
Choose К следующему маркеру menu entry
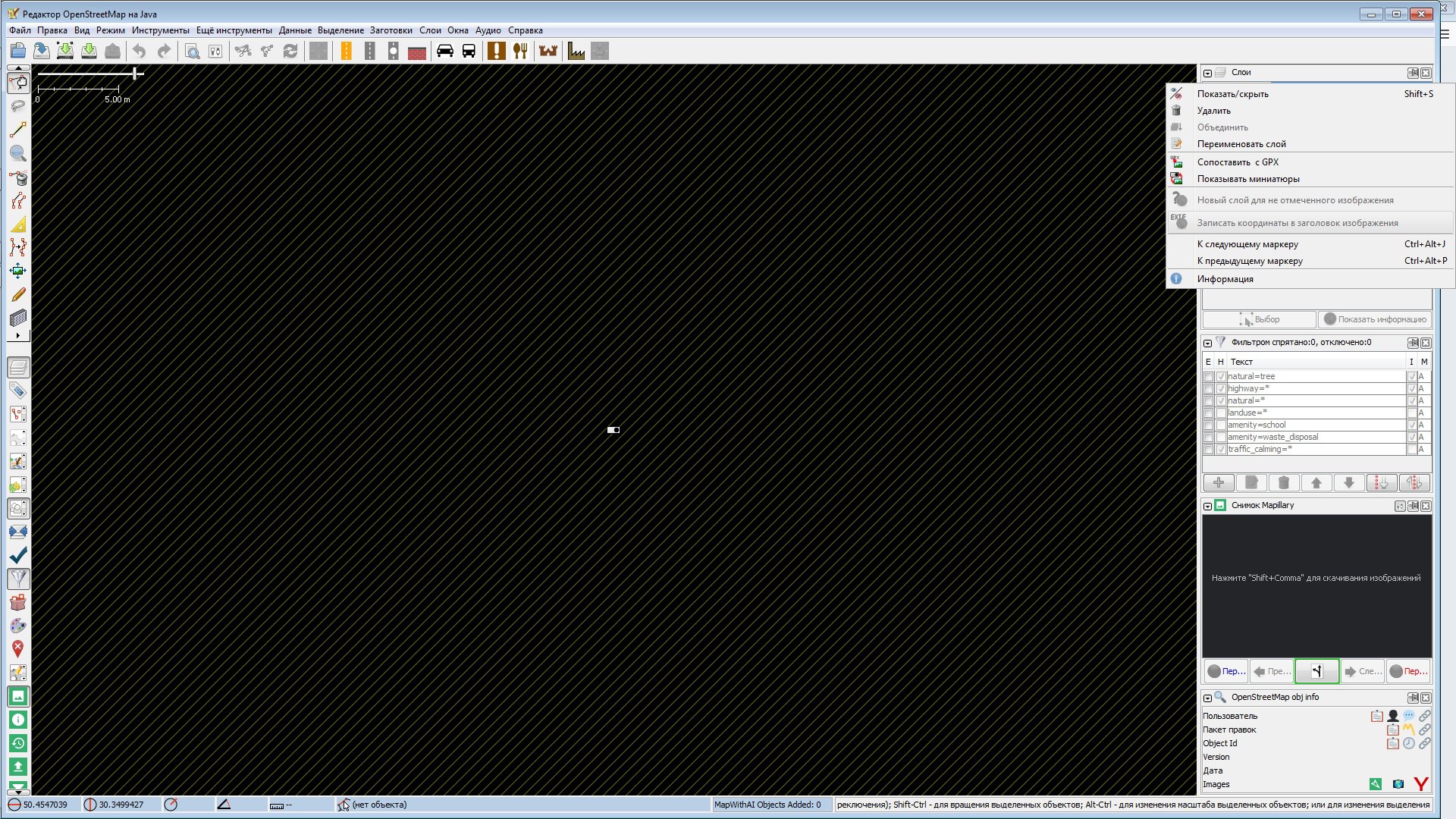coord(1310,244)
